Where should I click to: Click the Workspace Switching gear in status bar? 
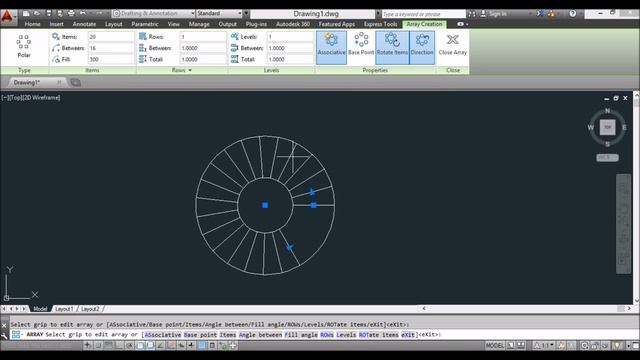[x=584, y=345]
